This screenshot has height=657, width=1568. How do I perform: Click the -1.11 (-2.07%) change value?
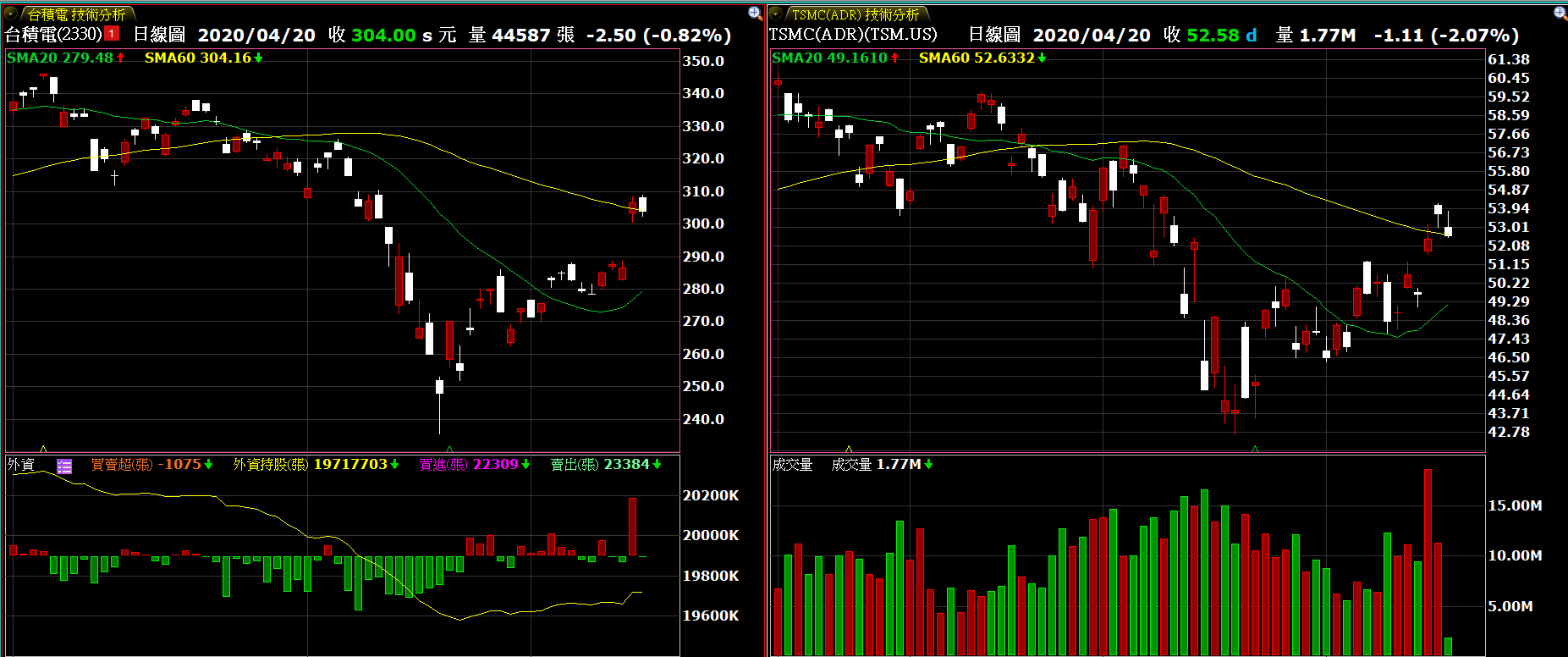tap(1446, 35)
